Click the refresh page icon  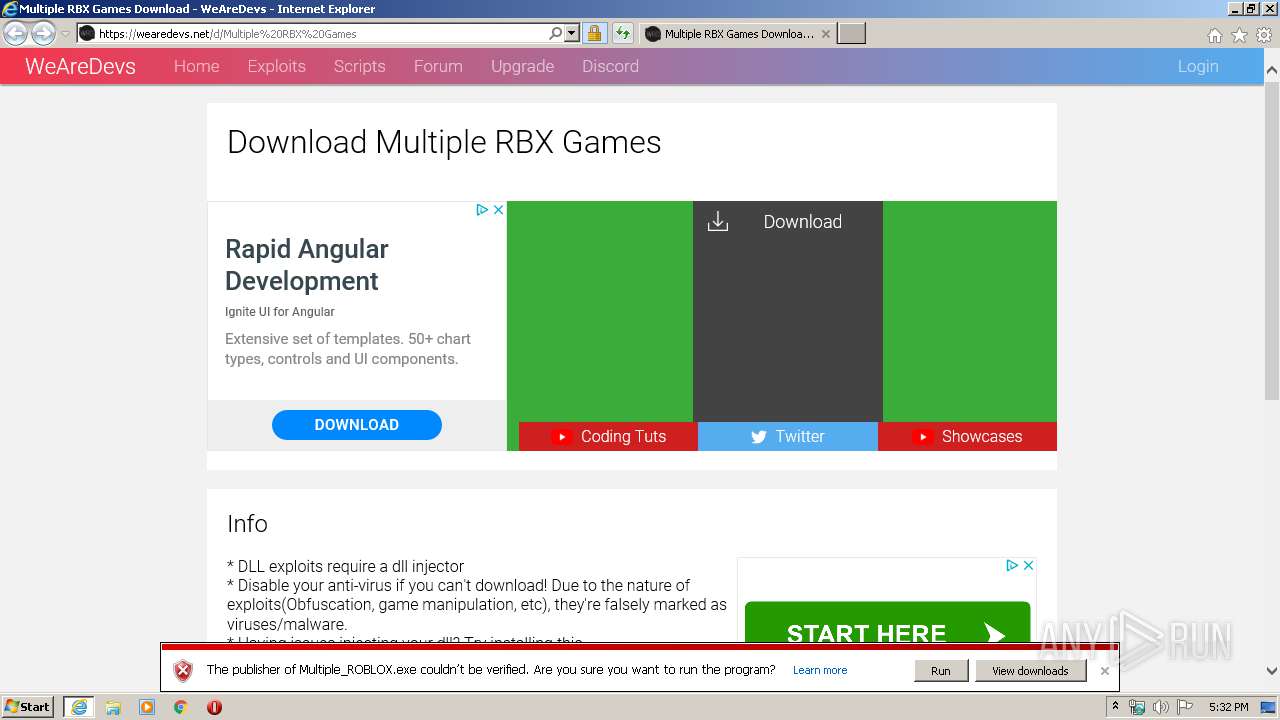(623, 33)
